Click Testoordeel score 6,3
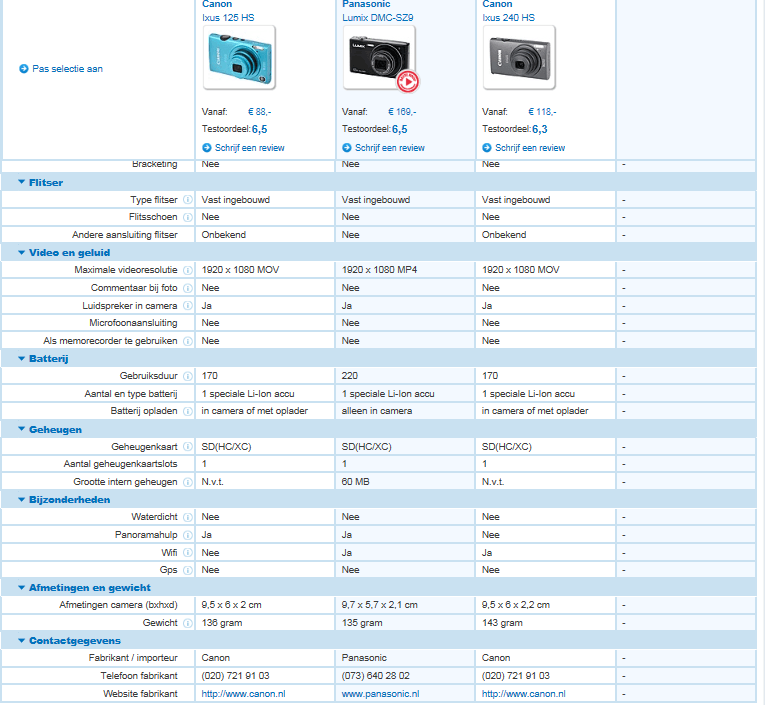Image resolution: width=765 pixels, height=705 pixels. (x=540, y=129)
